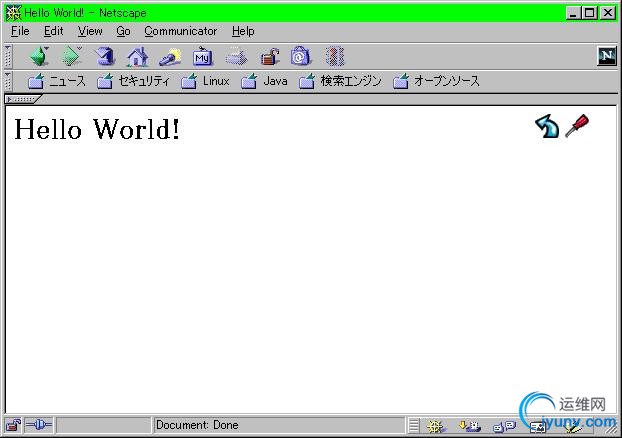Open the Help menu
Screen dimensions: 622x438
click(243, 31)
